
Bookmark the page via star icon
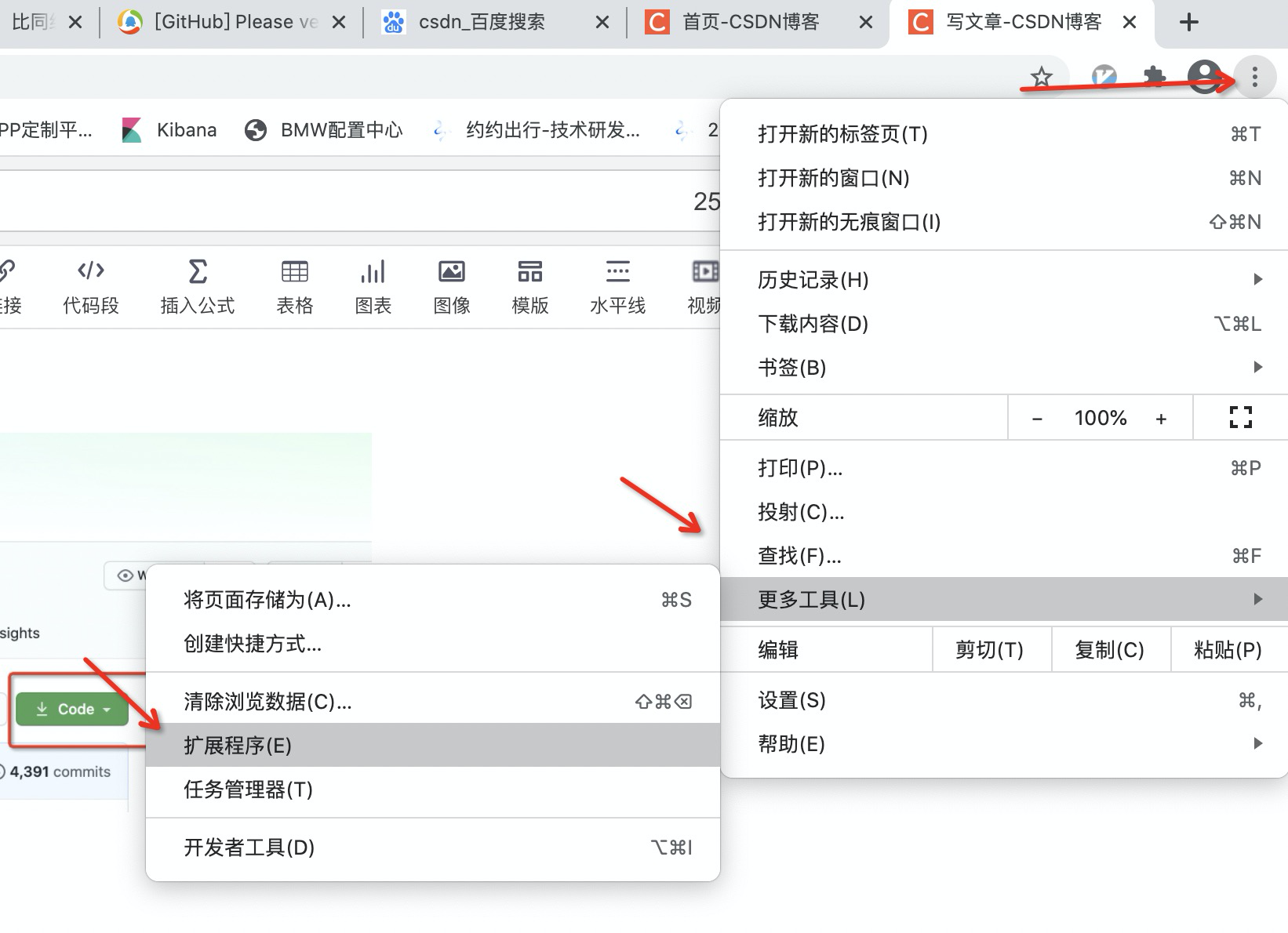[x=1041, y=77]
